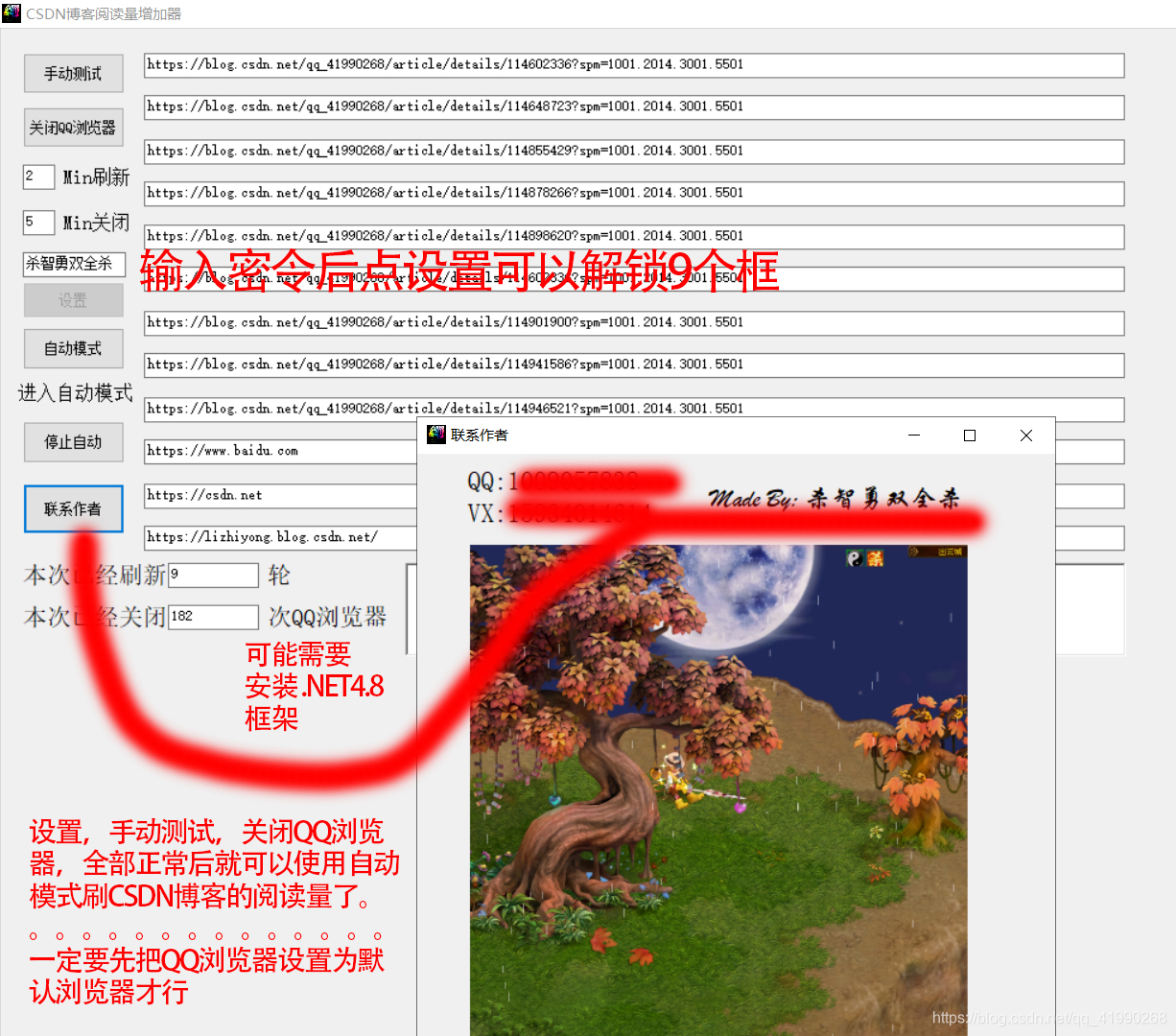Maximize the 联系作者 window

click(x=970, y=436)
